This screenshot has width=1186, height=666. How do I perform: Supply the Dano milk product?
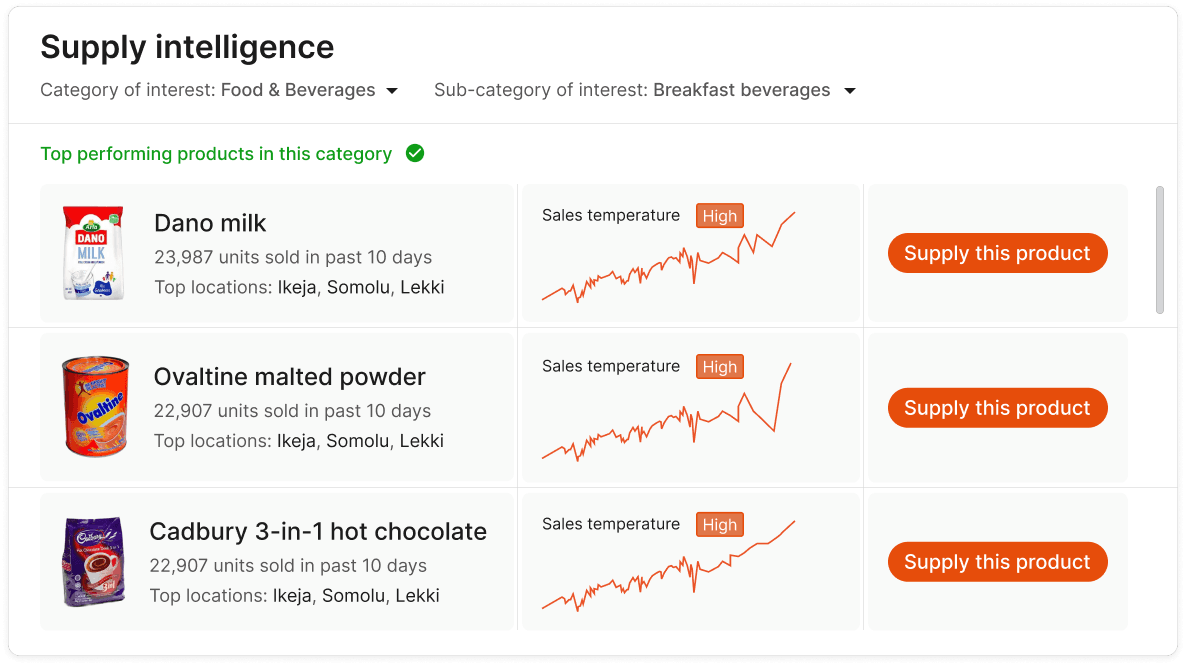[x=997, y=253]
